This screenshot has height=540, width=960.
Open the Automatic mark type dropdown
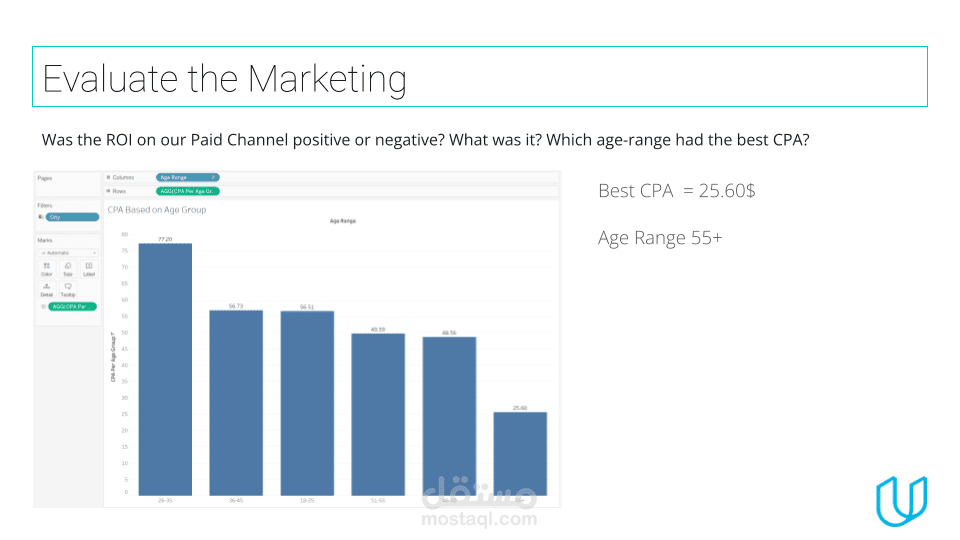[x=69, y=253]
